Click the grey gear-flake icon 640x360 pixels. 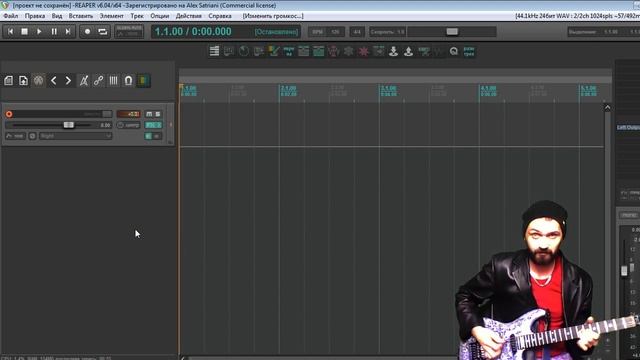[349, 51]
